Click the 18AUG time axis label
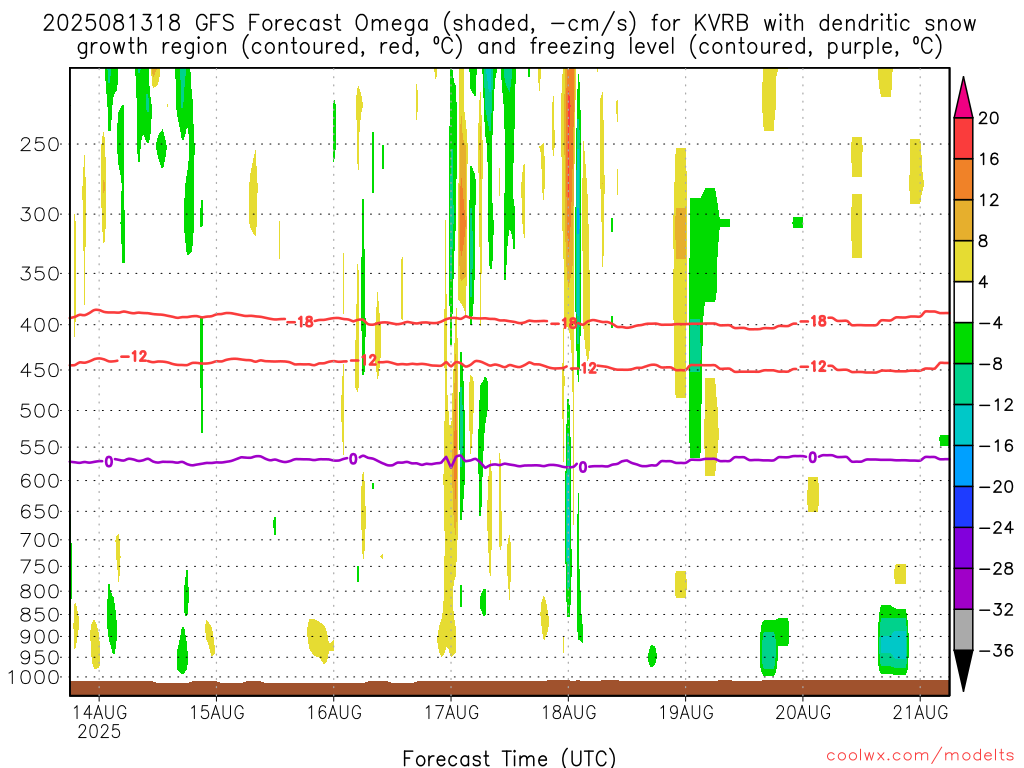This screenshot has height=768, width=1024. [x=568, y=712]
